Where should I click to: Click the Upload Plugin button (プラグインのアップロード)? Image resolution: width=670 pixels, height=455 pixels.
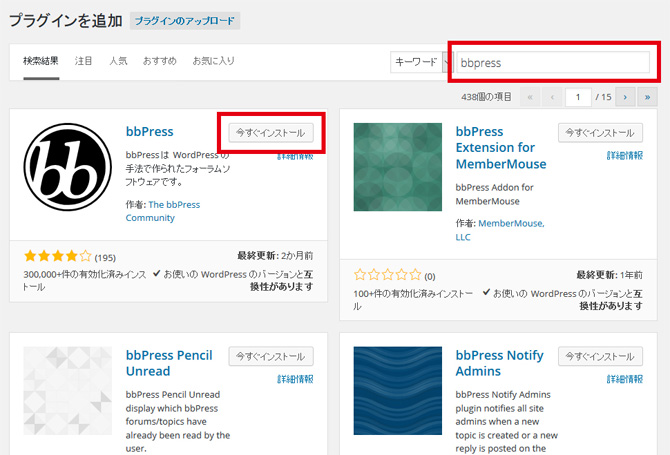(185, 21)
